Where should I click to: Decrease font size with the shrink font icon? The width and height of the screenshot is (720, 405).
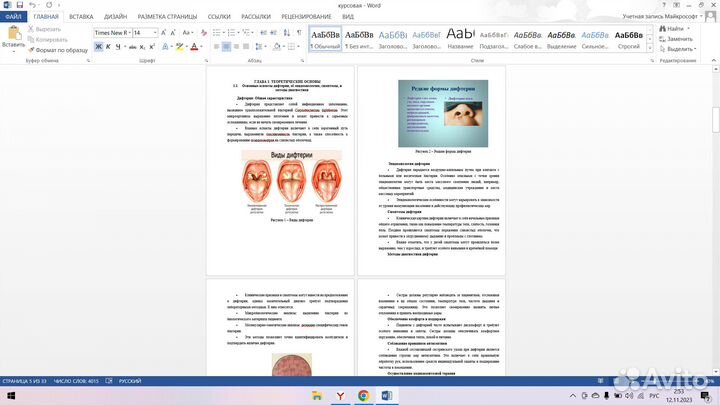click(x=173, y=33)
